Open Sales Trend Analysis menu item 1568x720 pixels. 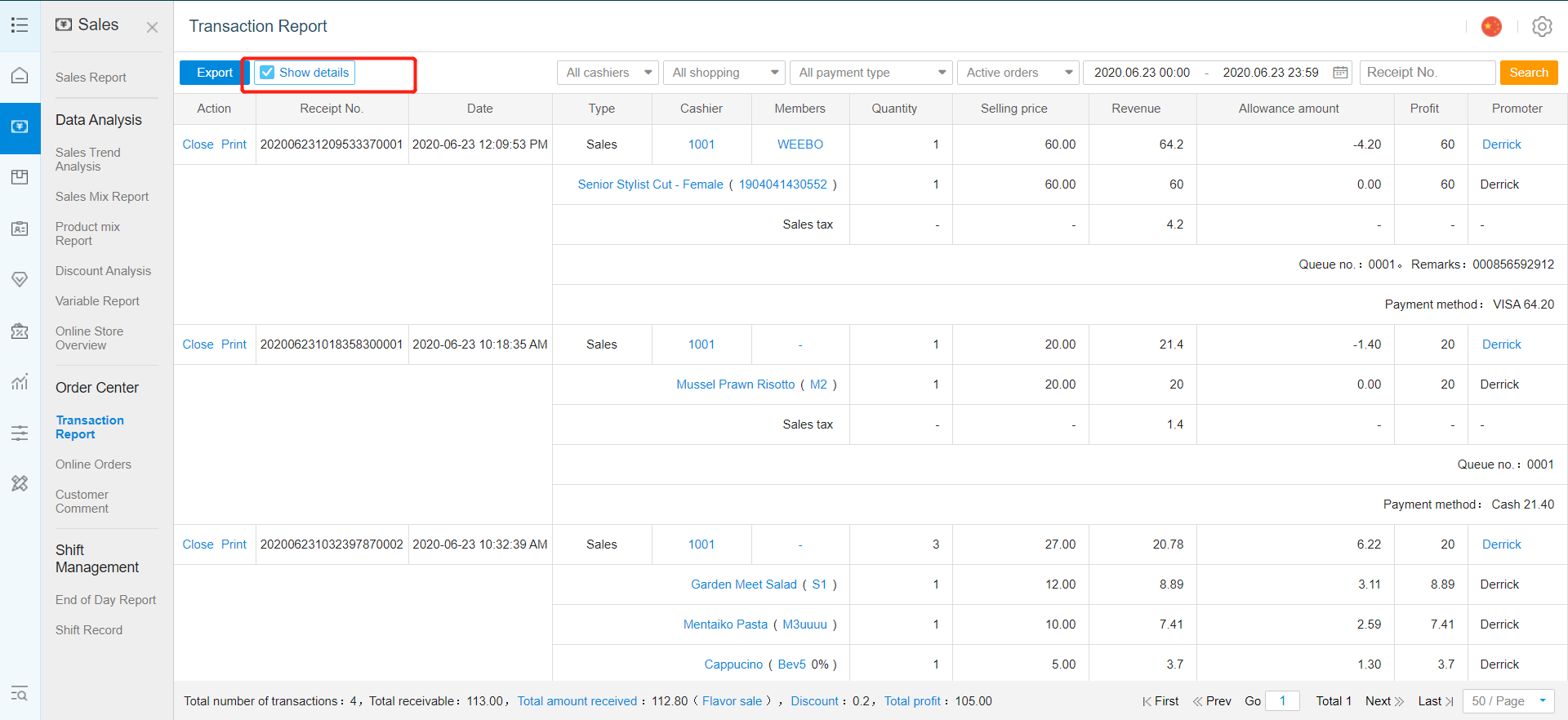[88, 159]
